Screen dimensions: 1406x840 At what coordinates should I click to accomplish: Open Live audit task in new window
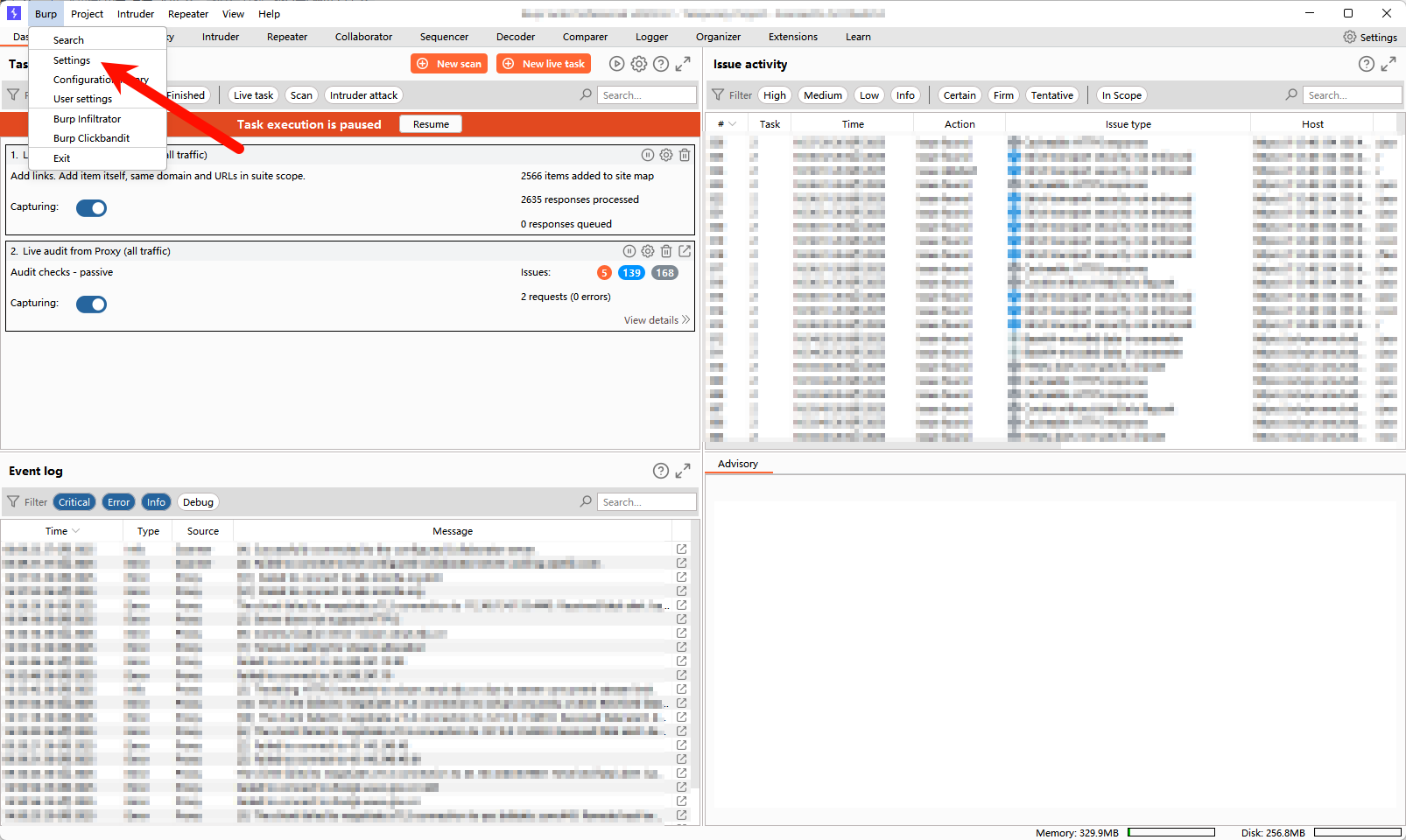point(685,251)
